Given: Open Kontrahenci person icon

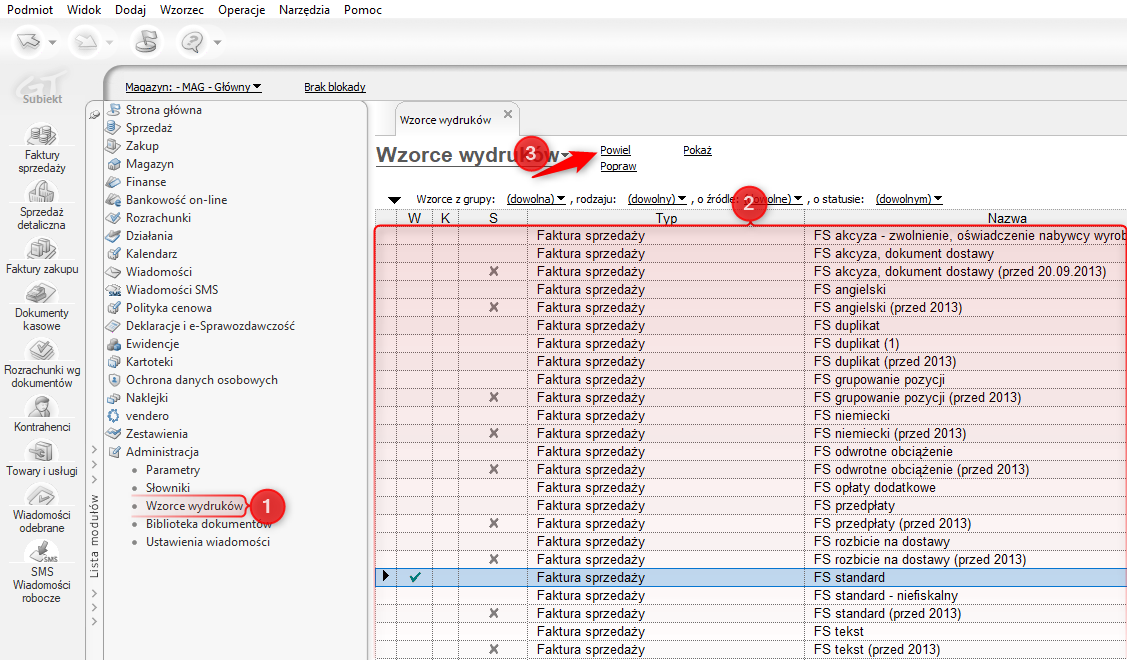Looking at the screenshot, I should [x=43, y=407].
